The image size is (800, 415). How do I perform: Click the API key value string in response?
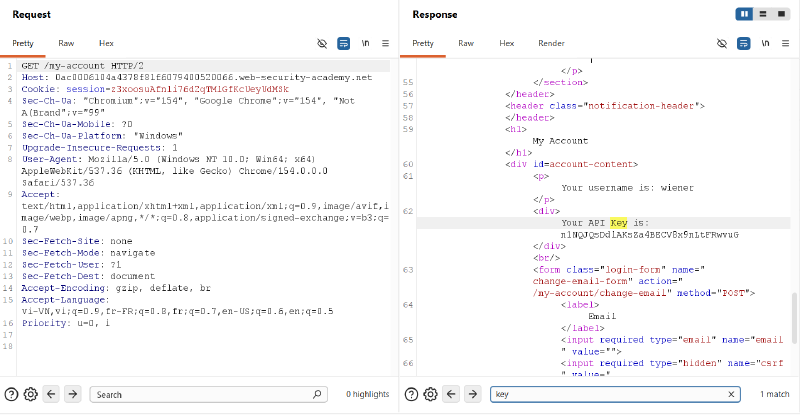(x=649, y=235)
